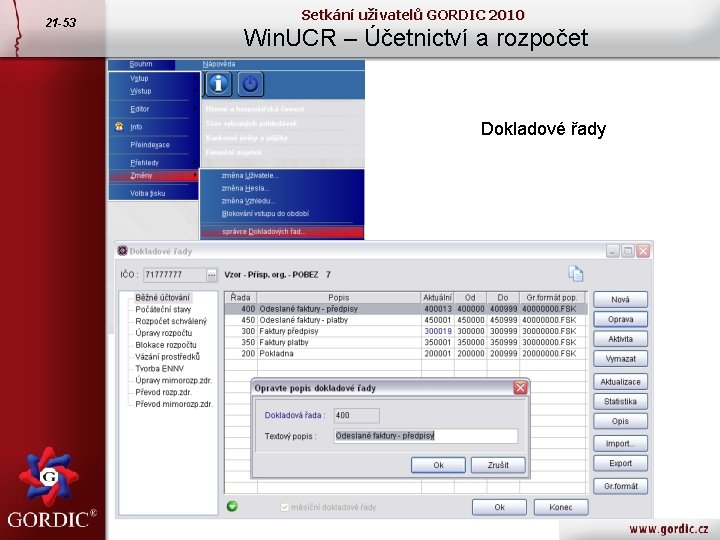Click the Dokladová řada field with 400
This screenshot has height=540, width=720.
tap(356, 415)
